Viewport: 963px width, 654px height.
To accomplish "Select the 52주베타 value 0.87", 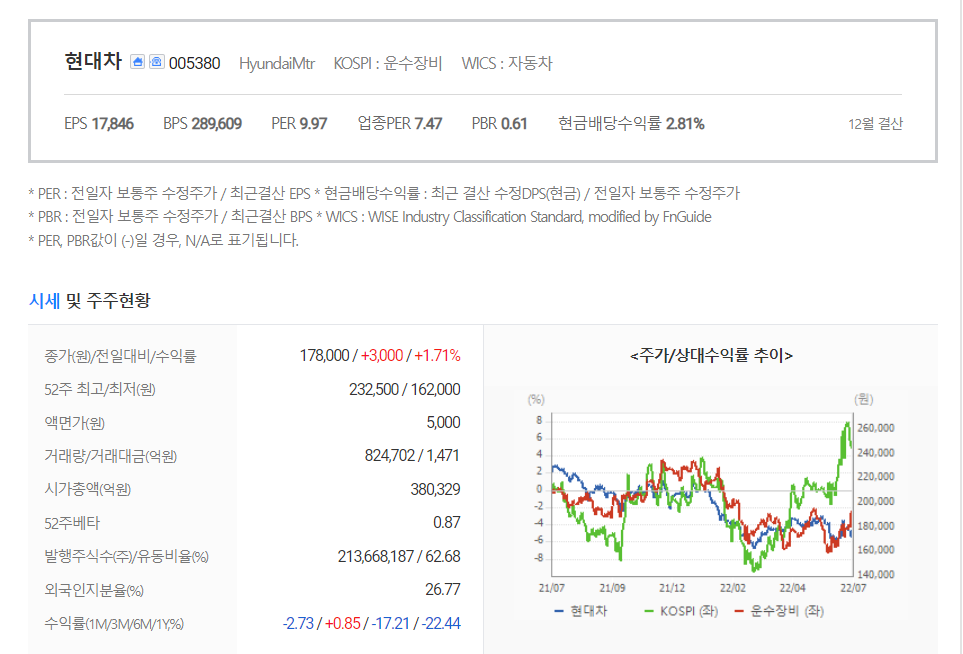I will [446, 523].
